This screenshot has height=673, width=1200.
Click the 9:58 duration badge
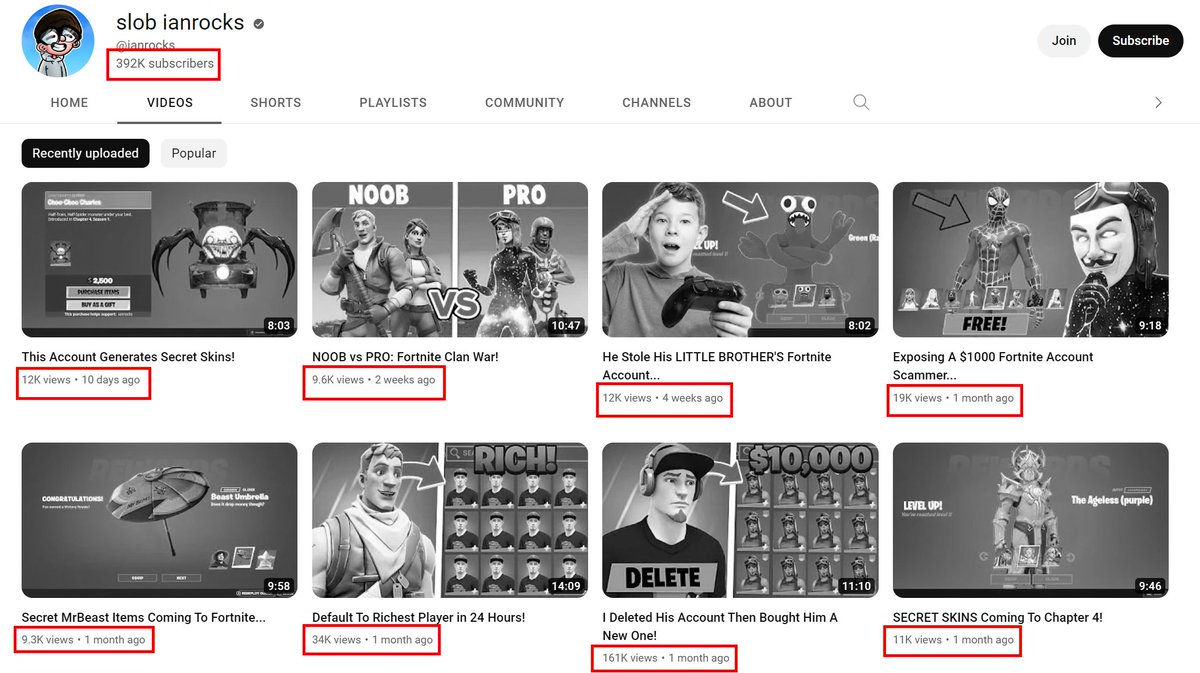[x=278, y=586]
